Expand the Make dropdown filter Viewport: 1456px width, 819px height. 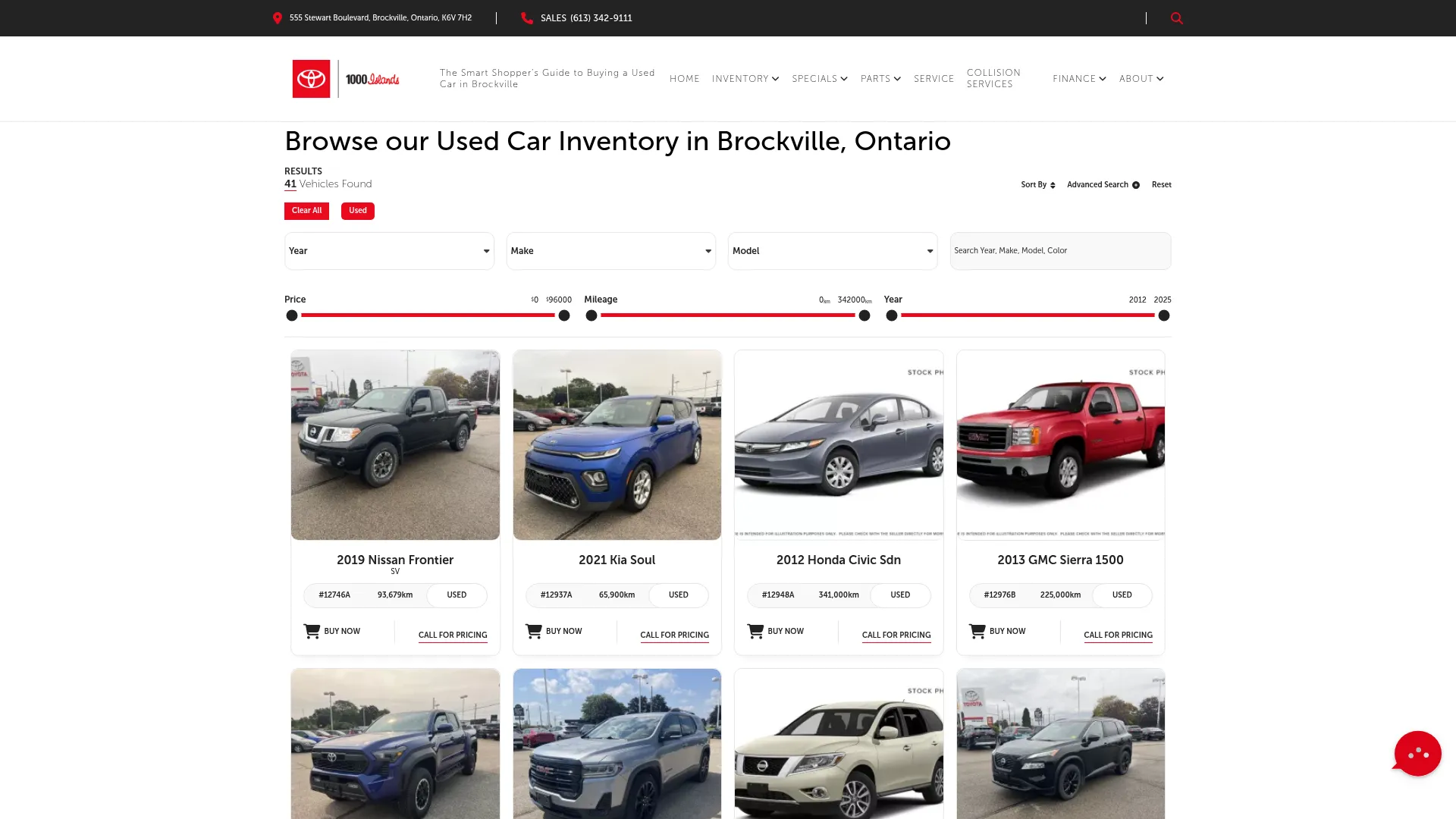[611, 251]
